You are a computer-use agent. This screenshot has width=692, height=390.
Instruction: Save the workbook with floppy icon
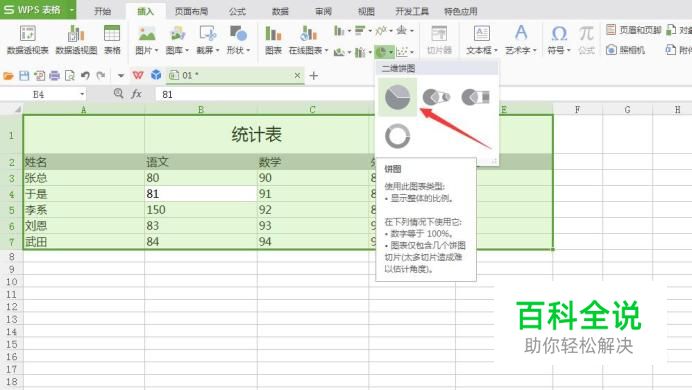coord(24,76)
